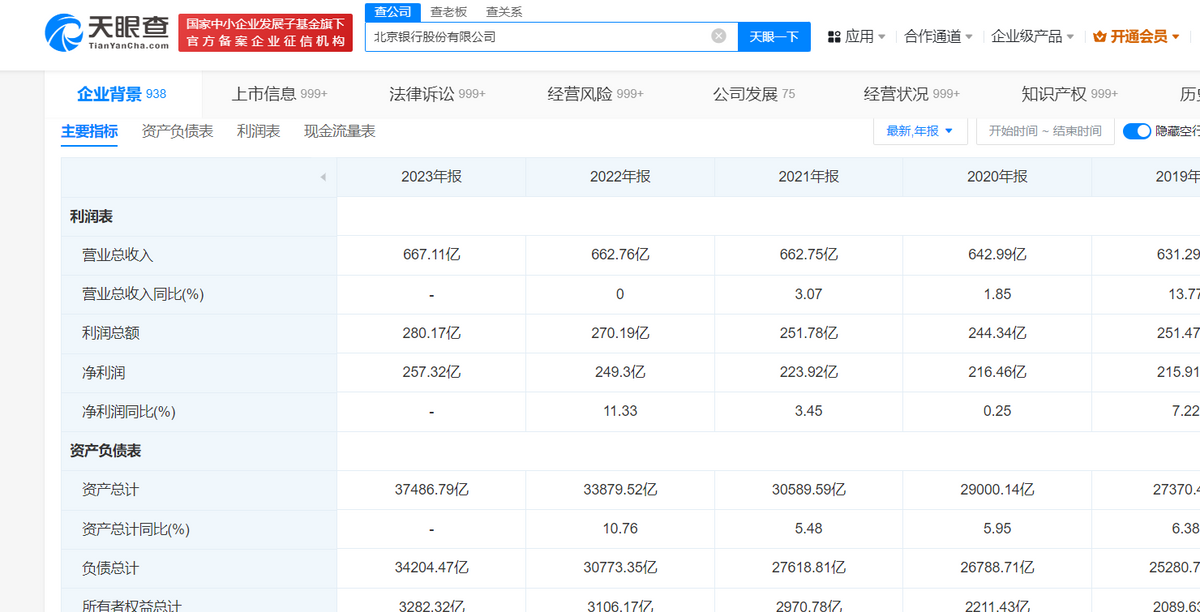Expand the 企业级产品 dropdown
The height and width of the screenshot is (612, 1200).
pos(1033,37)
